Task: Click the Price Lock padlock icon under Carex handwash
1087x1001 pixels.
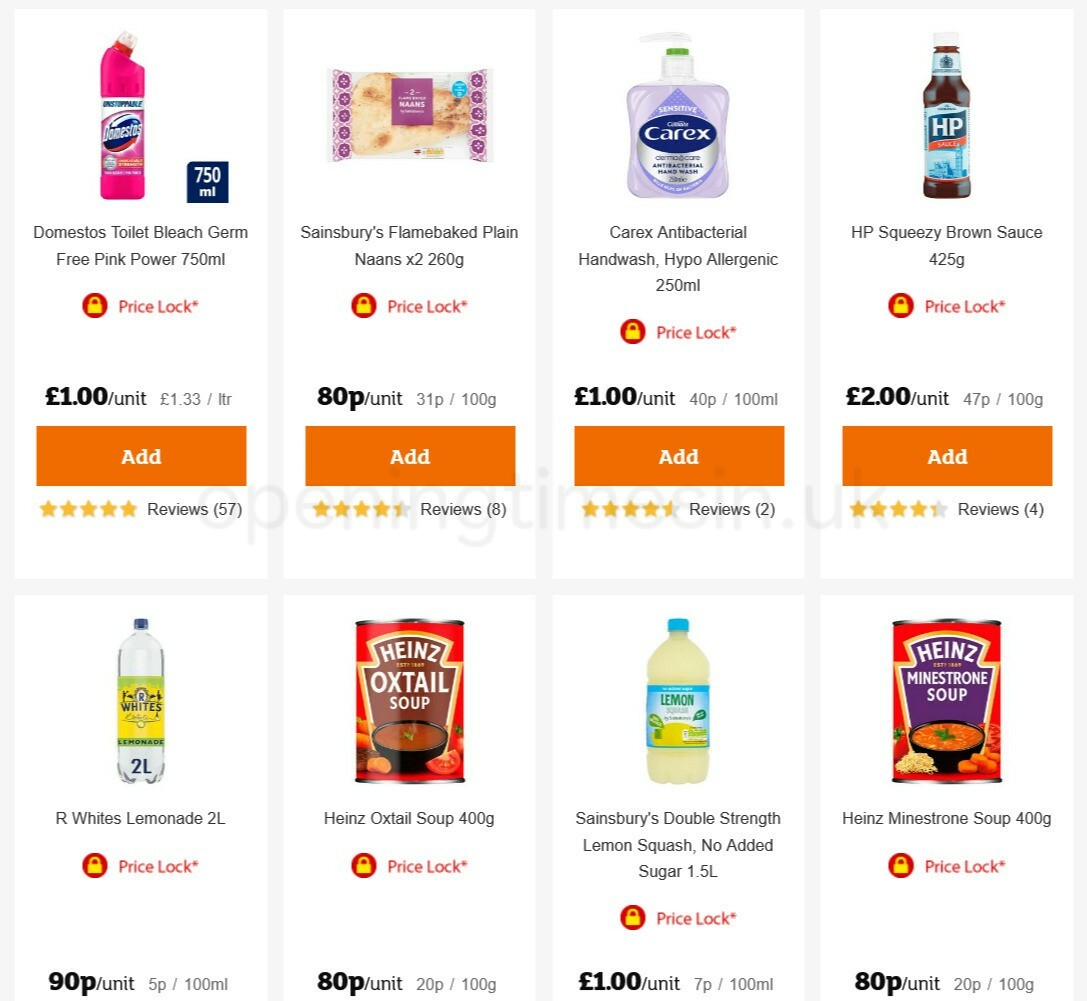Action: click(633, 332)
